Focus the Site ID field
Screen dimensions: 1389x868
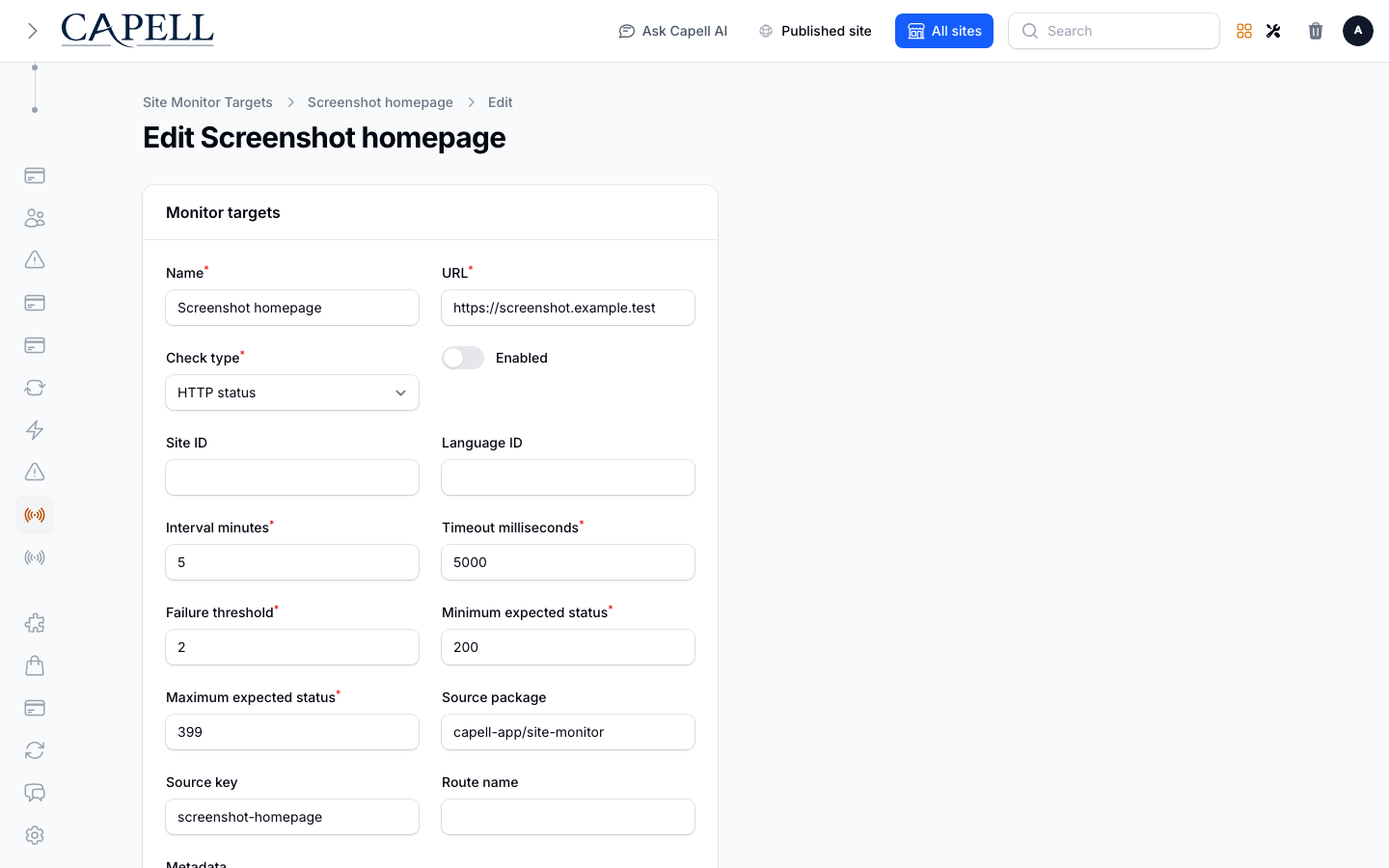coord(292,477)
